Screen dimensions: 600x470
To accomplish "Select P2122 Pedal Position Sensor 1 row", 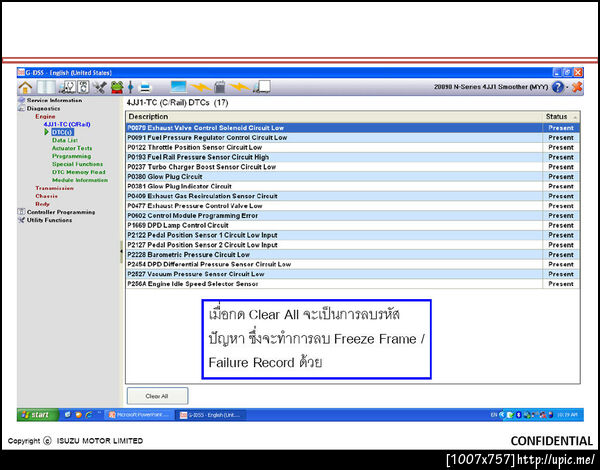I will click(x=352, y=235).
